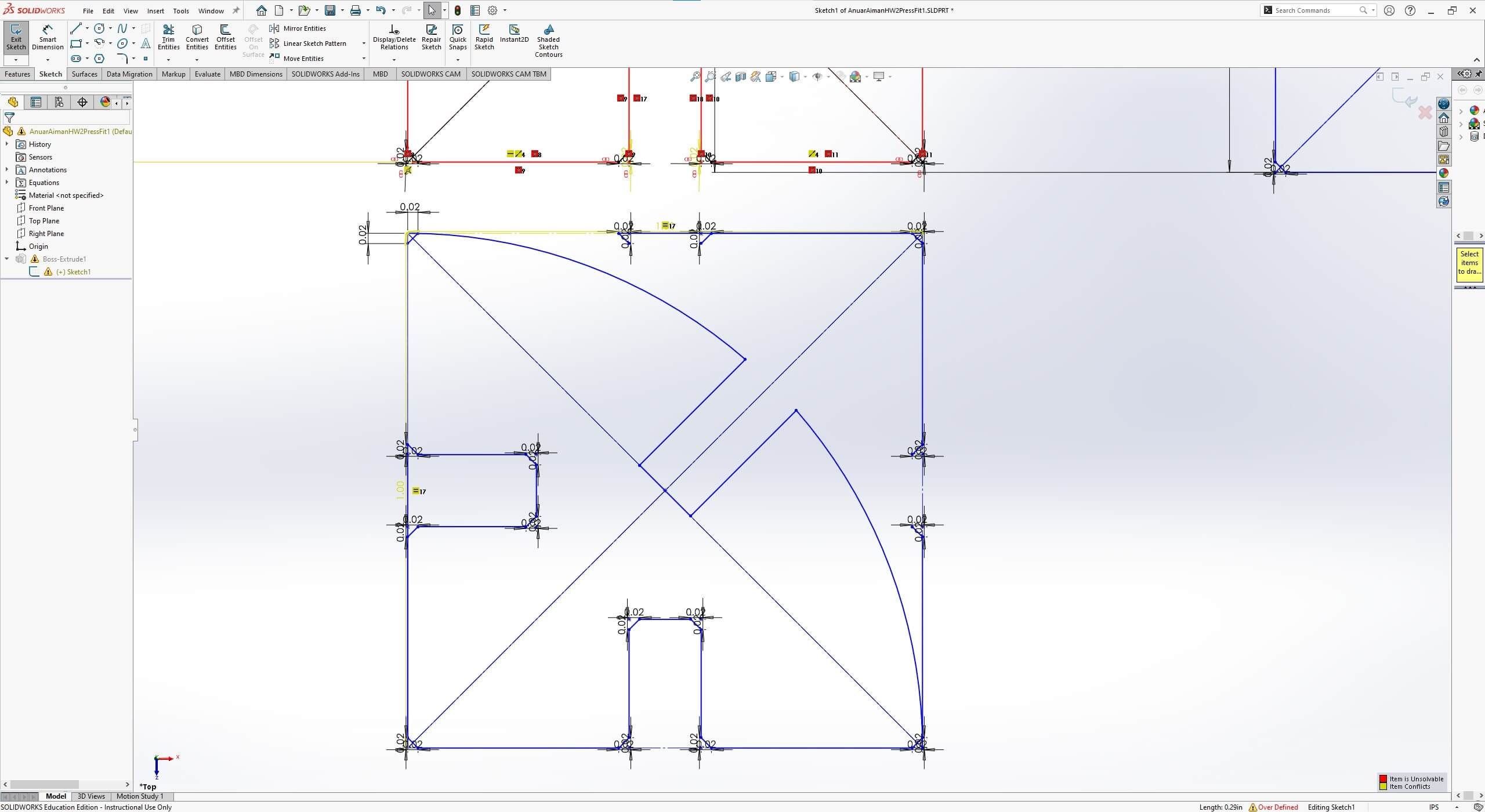This screenshot has width=1485, height=812.
Task: Click the Print icon
Action: pos(356,10)
